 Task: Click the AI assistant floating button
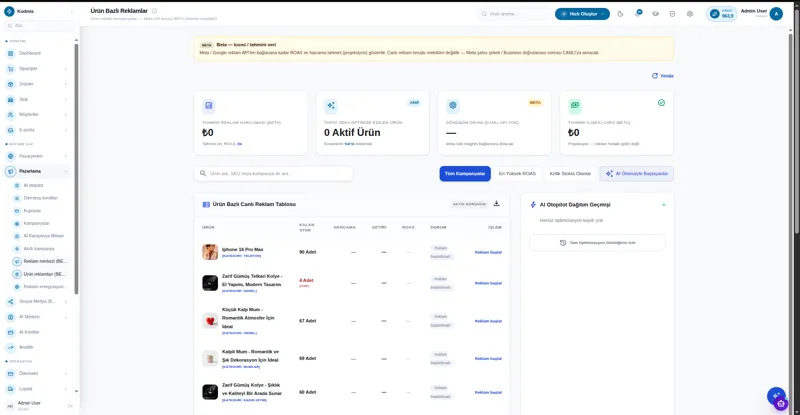tap(776, 395)
